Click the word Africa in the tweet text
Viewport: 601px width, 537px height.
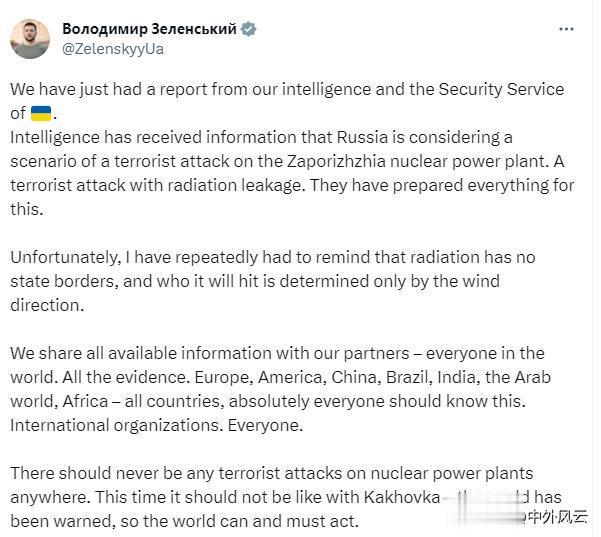[x=85, y=402]
